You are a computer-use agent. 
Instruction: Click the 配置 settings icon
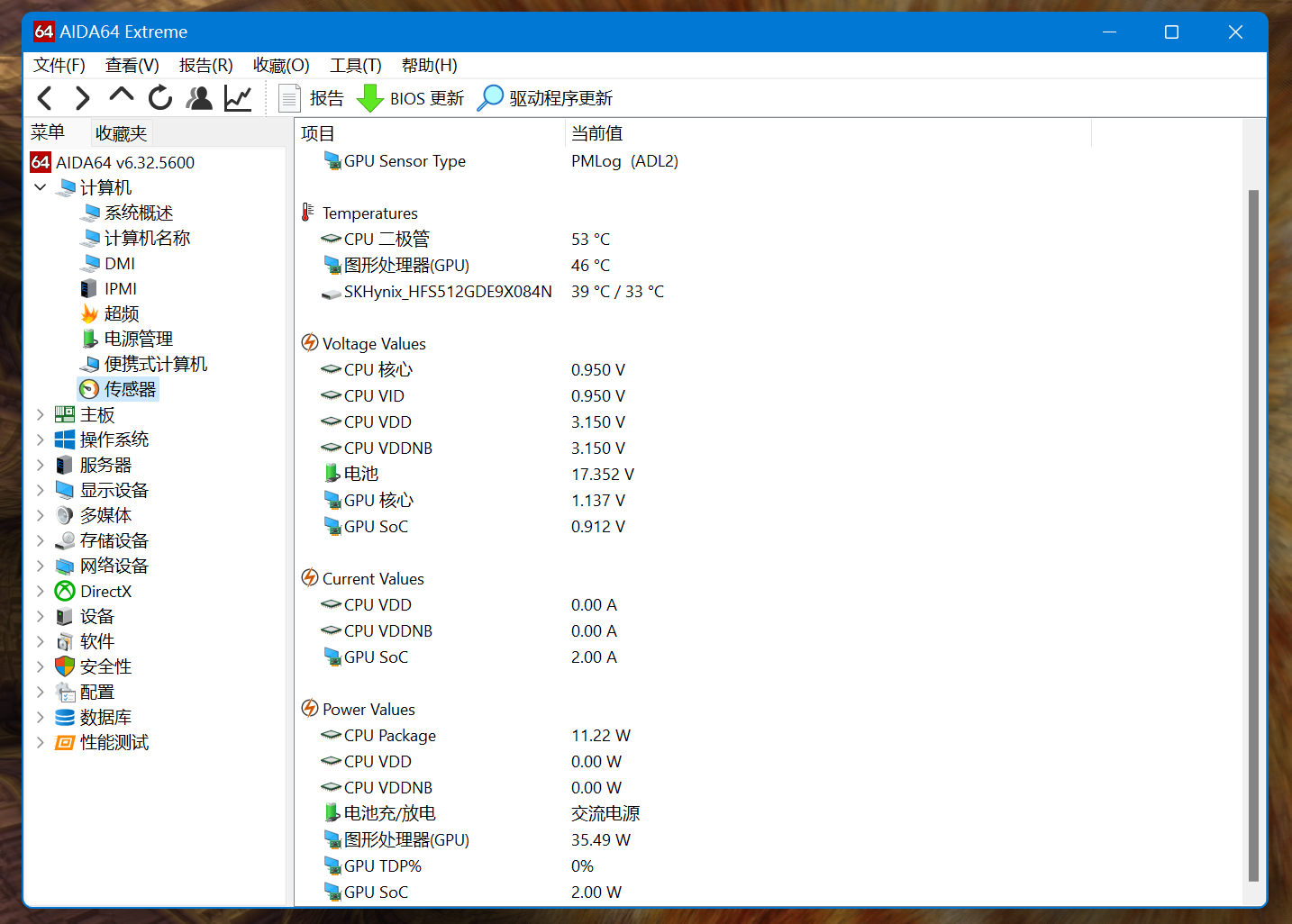65,692
